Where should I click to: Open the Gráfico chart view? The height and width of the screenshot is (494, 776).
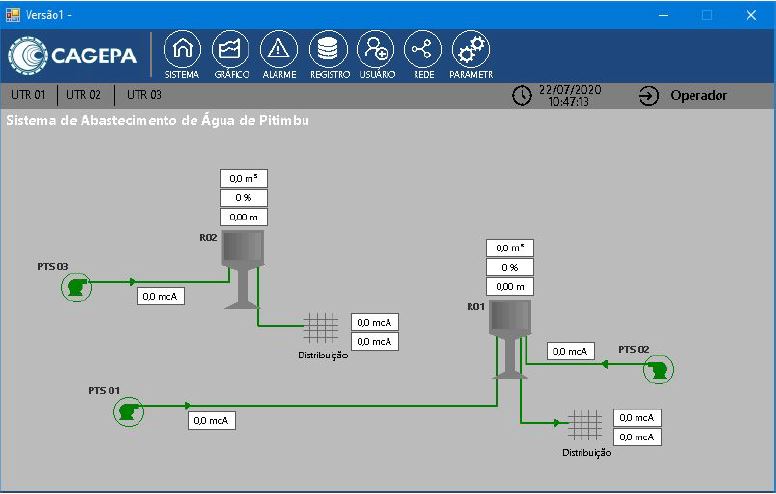pyautogui.click(x=231, y=50)
